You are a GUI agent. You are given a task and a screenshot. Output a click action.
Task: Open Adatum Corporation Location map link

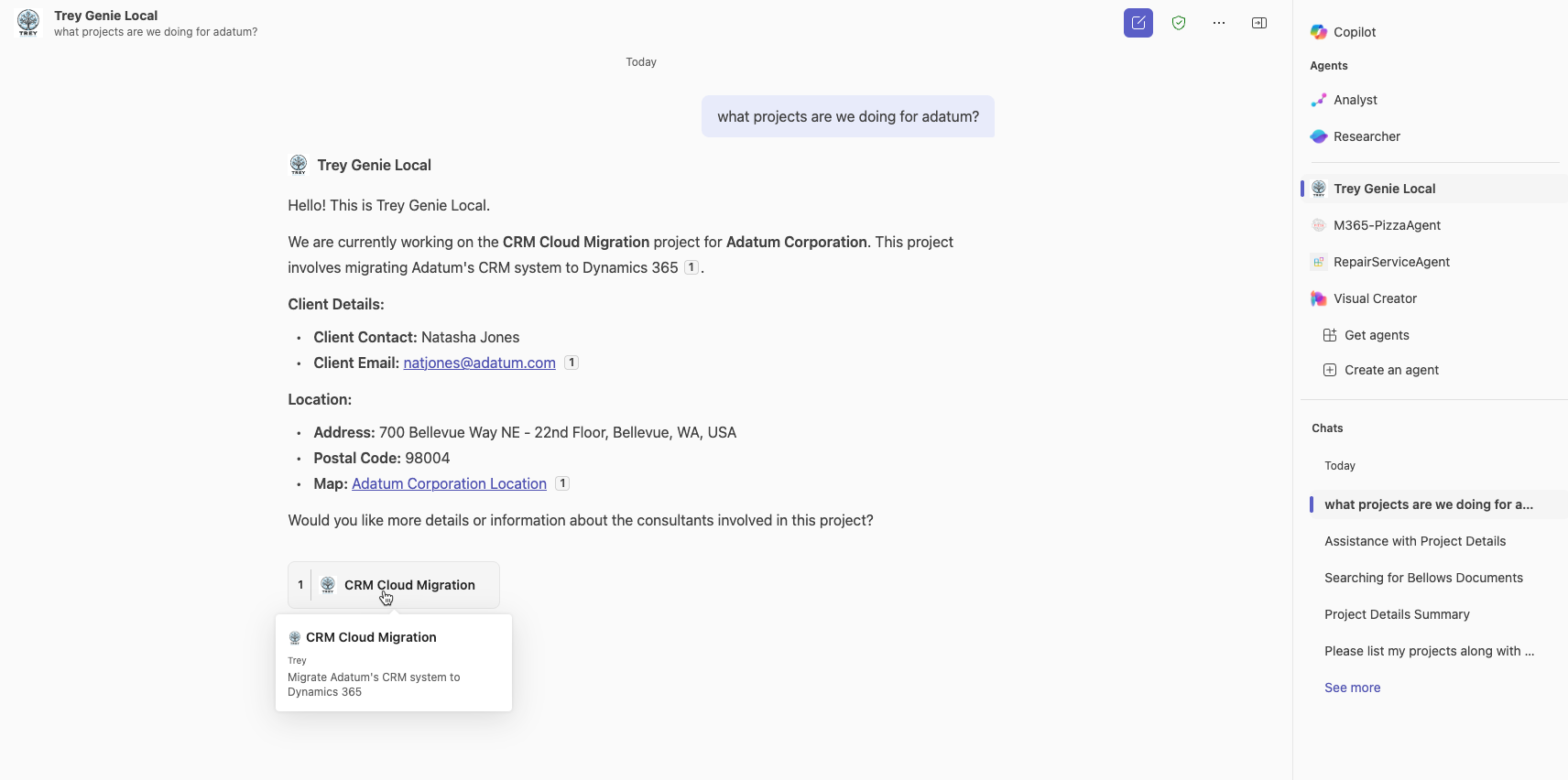pyautogui.click(x=449, y=483)
